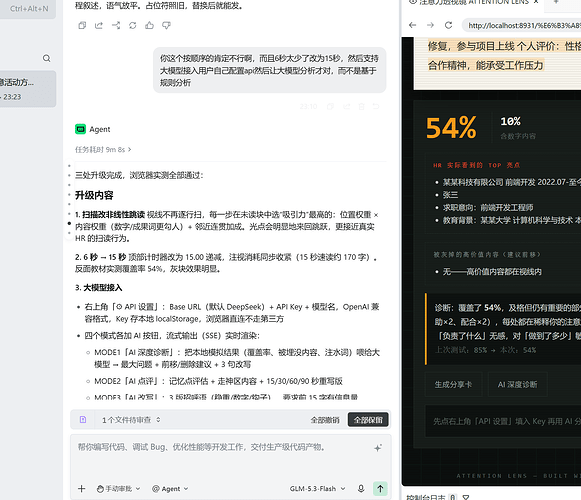Image resolution: width=581 pixels, height=500 pixels.
Task: Reload the page in embedded browser
Action: coord(448,25)
